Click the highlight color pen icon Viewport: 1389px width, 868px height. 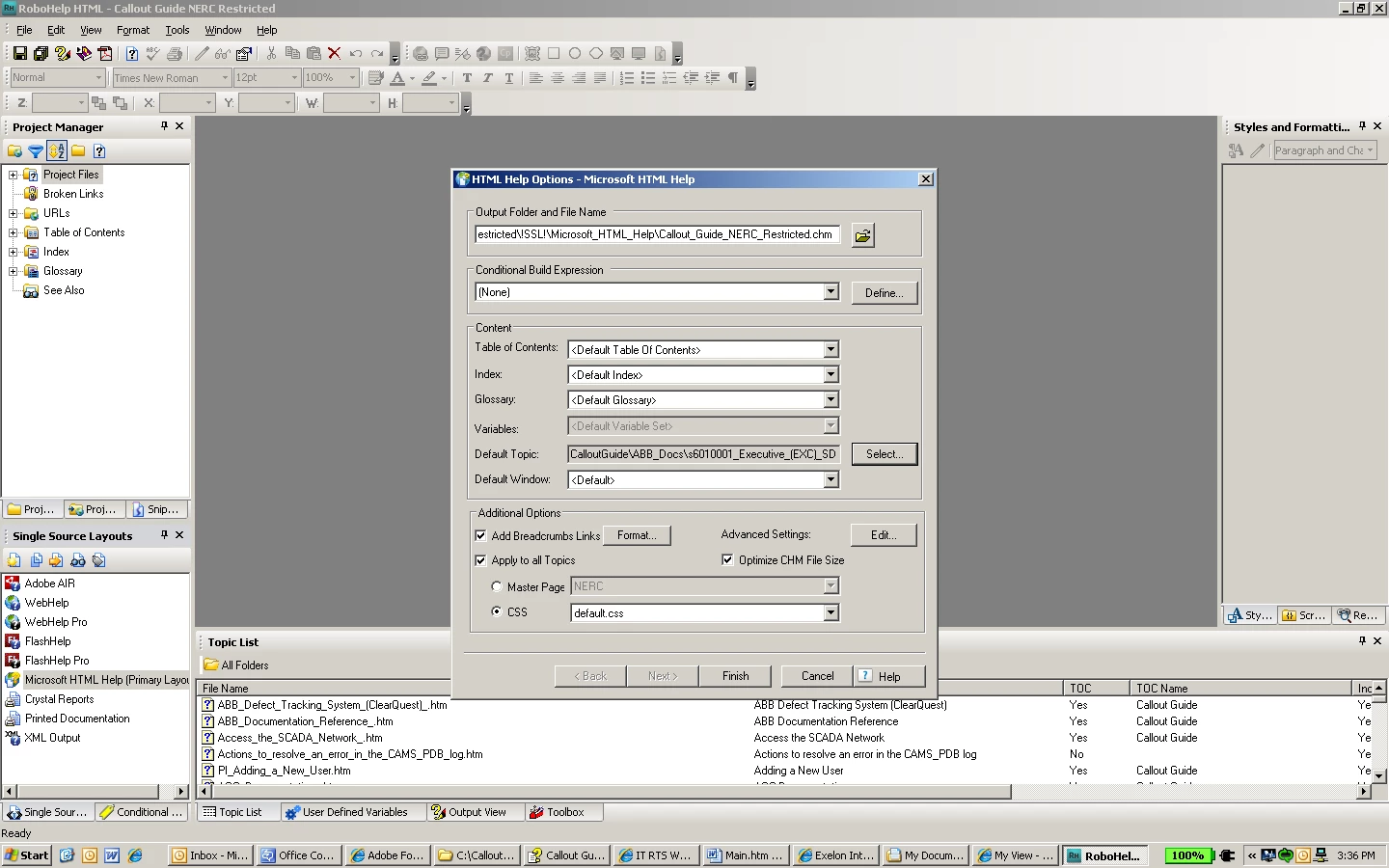point(429,78)
